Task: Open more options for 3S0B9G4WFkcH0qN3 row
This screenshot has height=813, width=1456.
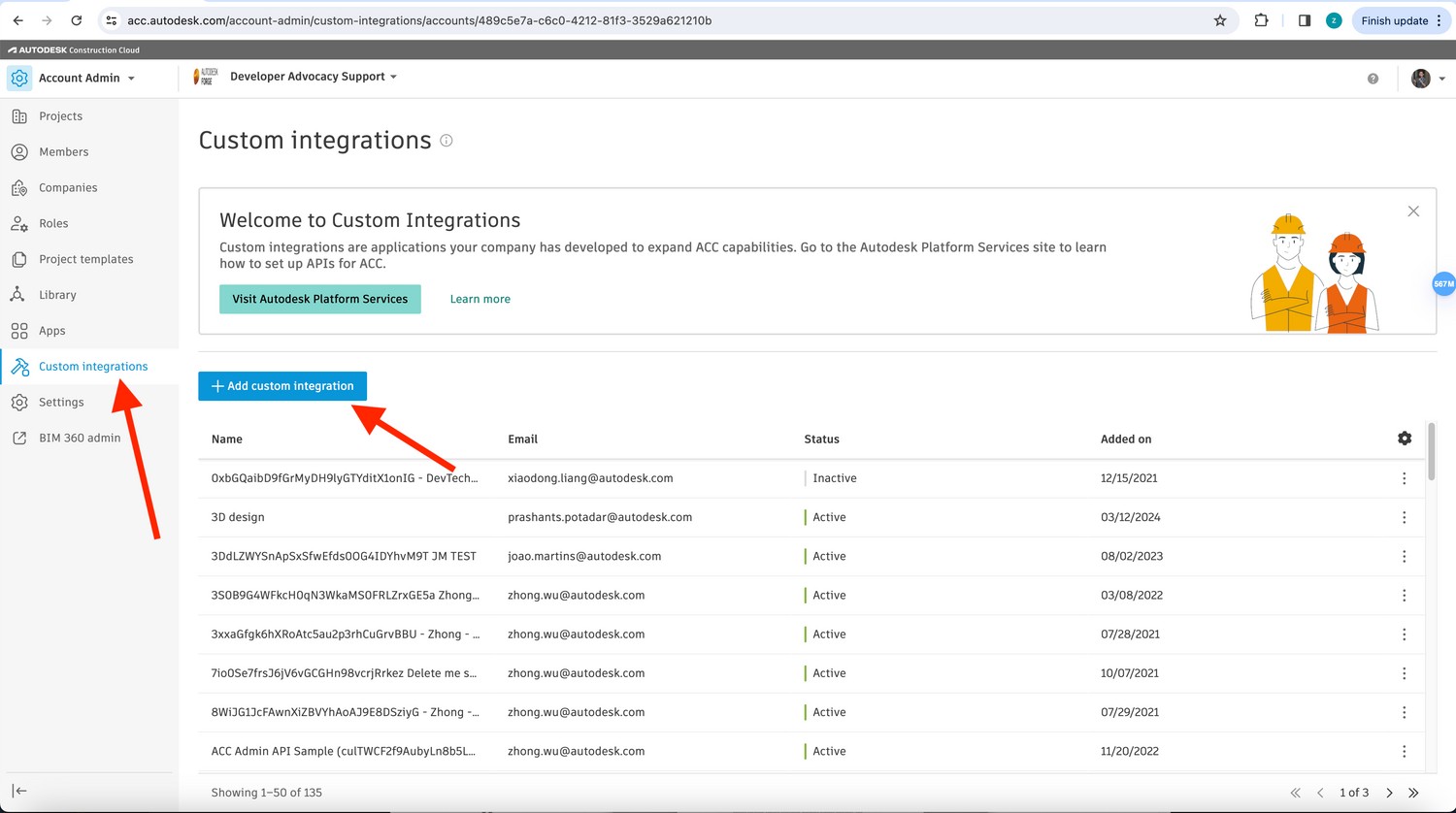Action: (x=1404, y=595)
